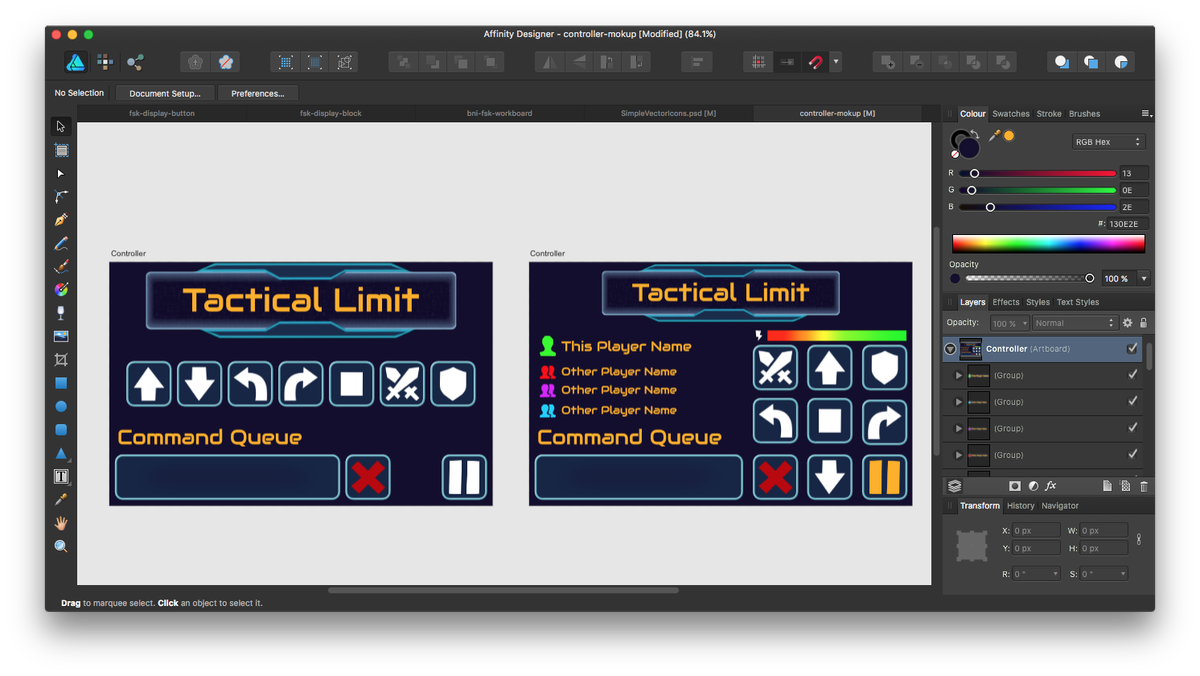Select the Corner tool

61,197
